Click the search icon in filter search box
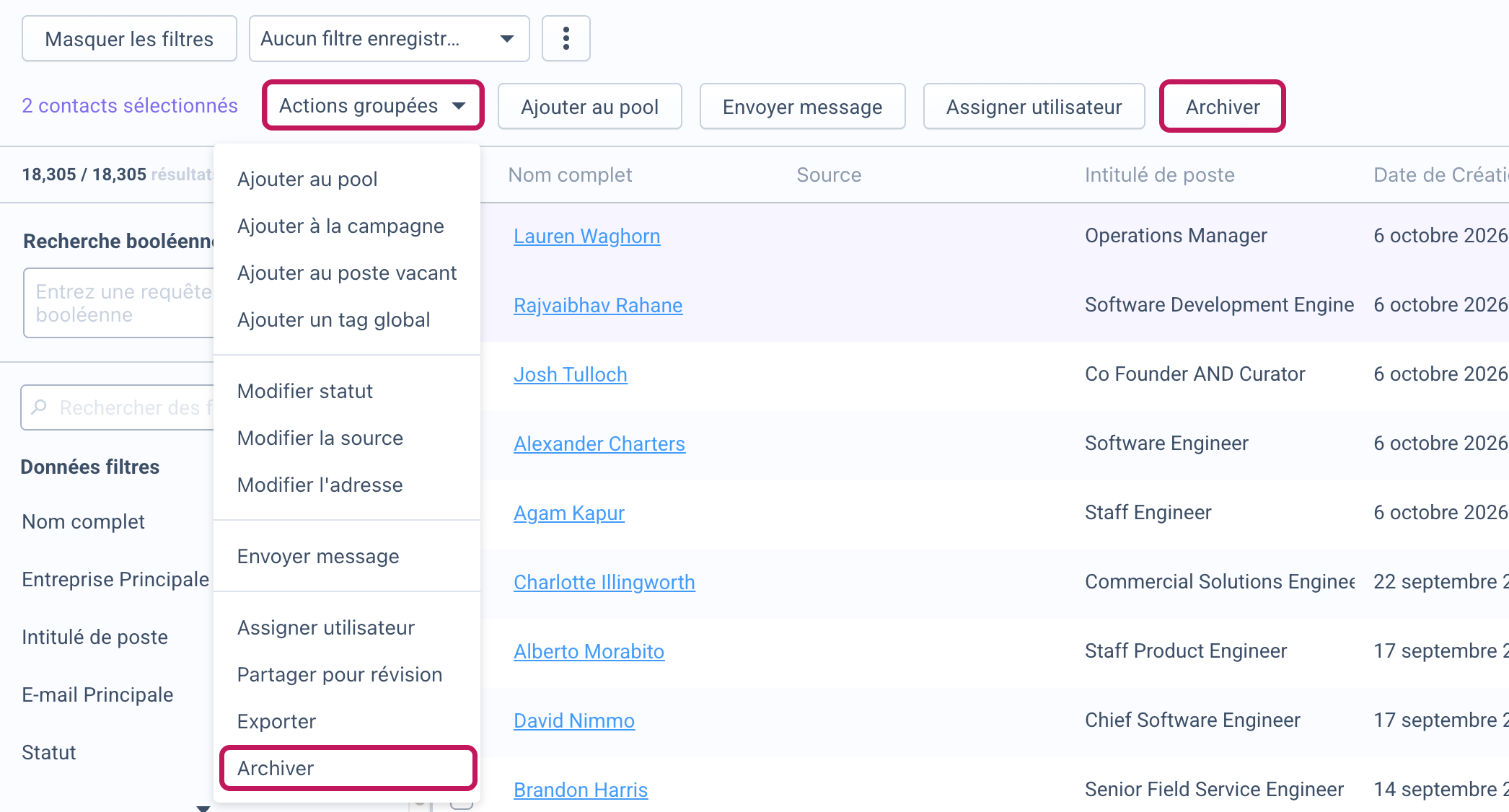The width and height of the screenshot is (1509, 812). coord(39,408)
